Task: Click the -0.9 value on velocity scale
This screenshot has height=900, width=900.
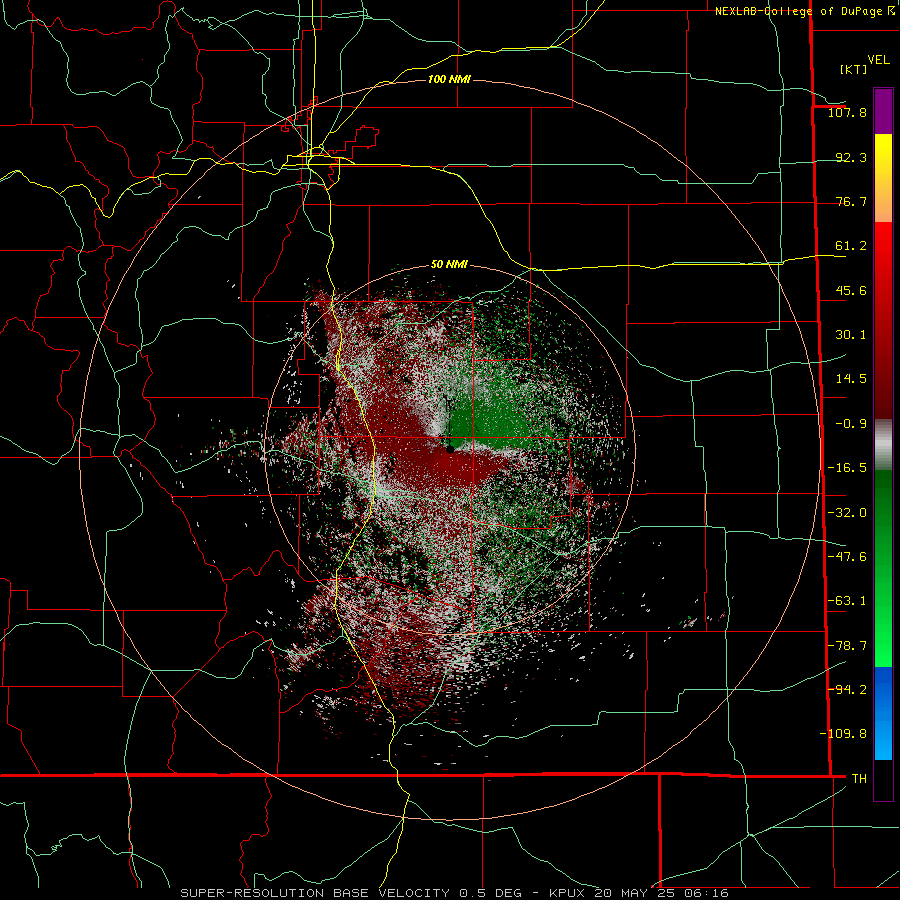Action: point(851,424)
